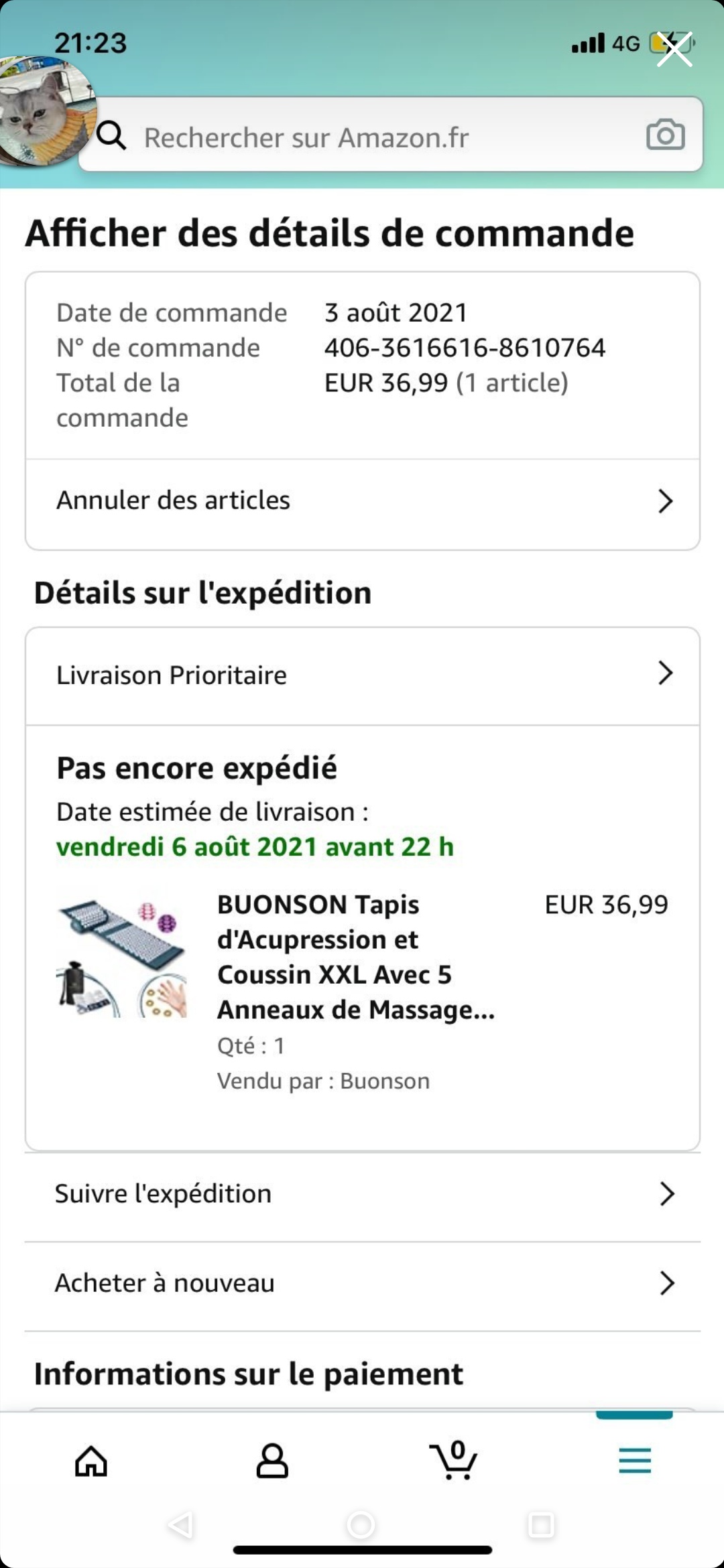The image size is (724, 1568).
Task: Go to Amazon home icon
Action: click(91, 1461)
